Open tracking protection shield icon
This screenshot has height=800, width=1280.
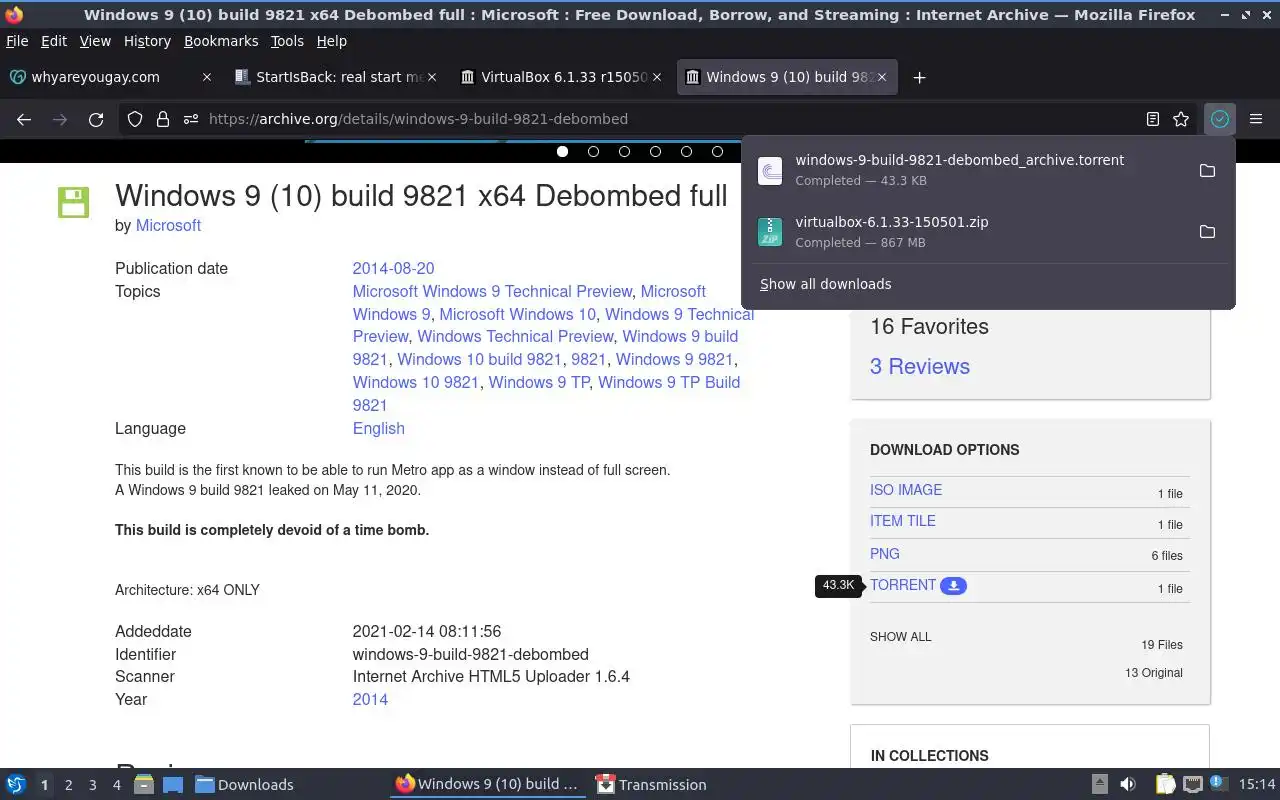pyautogui.click(x=135, y=119)
